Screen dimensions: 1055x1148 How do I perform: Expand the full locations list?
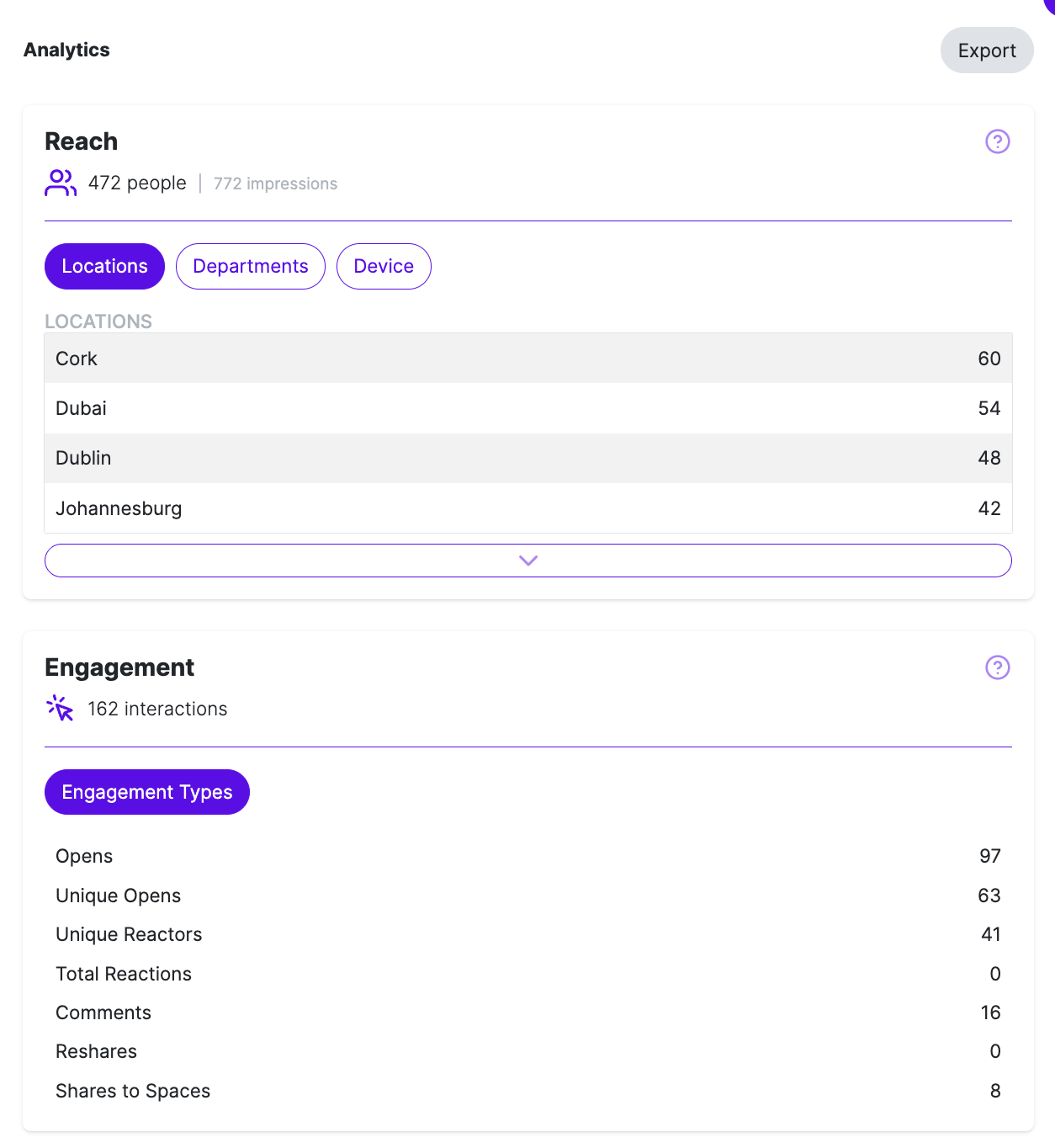[x=528, y=561]
